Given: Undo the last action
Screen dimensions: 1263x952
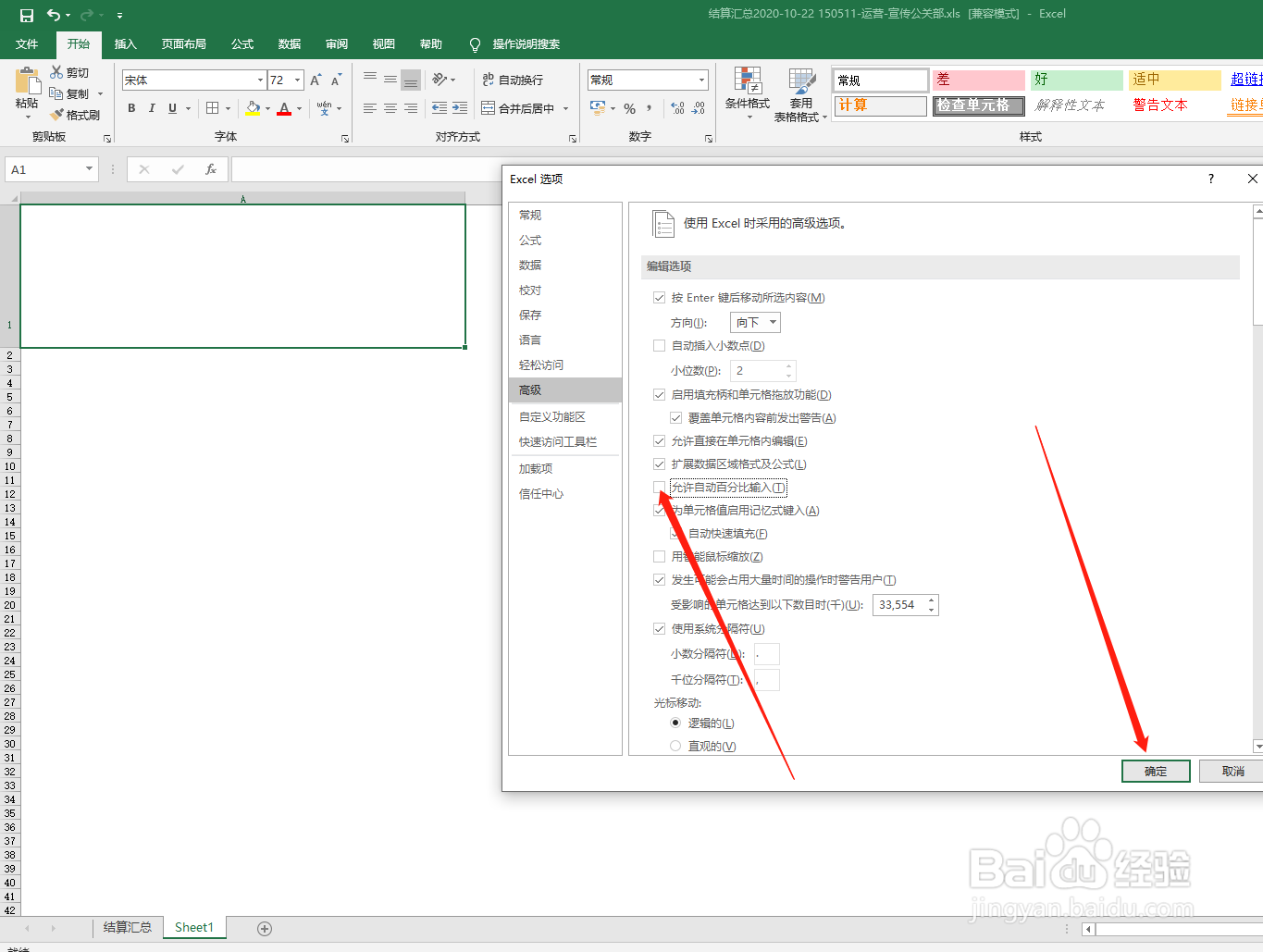Looking at the screenshot, I should coord(54,15).
